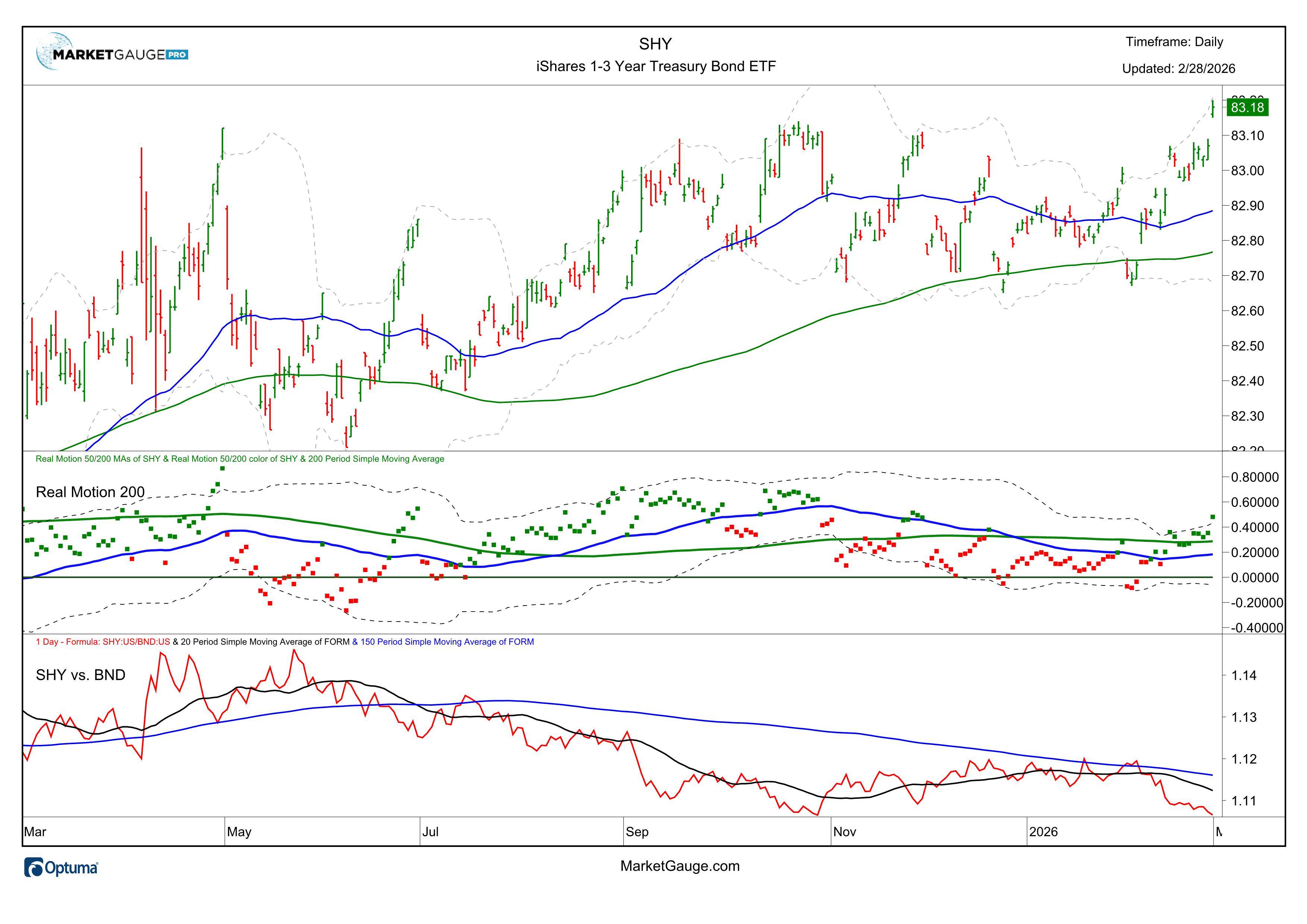Click the 150 Period Simple Moving Average legend

tap(443, 642)
